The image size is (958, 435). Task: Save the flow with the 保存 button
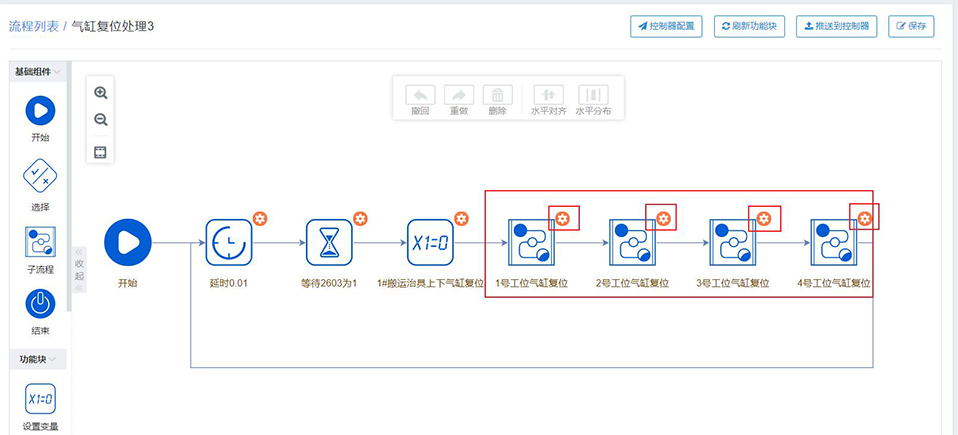coord(911,26)
